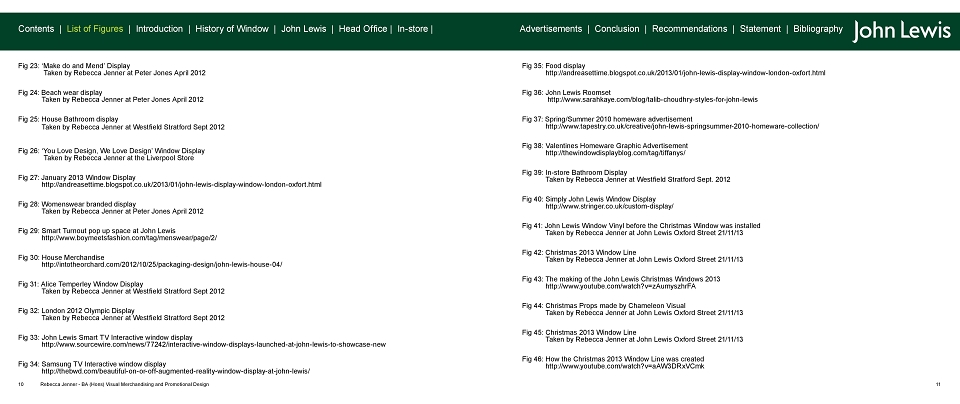The width and height of the screenshot is (960, 404).
Task: Open the YouTube link under Fig 46
Action: pyautogui.click(x=625, y=367)
